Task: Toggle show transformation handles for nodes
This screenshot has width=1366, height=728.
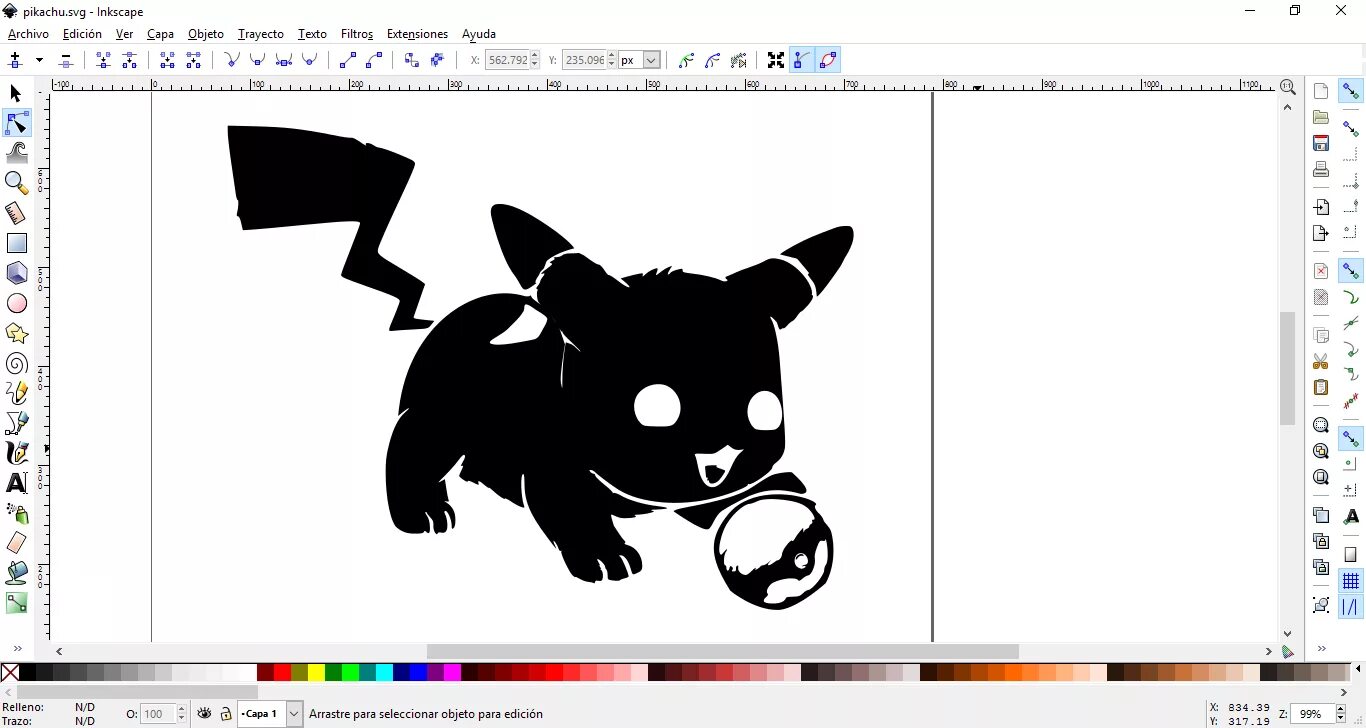Action: coord(776,60)
